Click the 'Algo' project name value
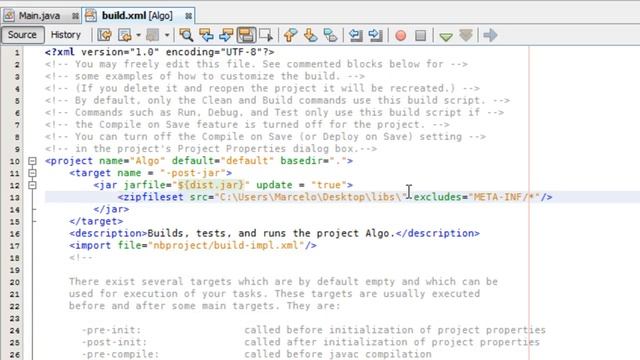 click(147, 160)
